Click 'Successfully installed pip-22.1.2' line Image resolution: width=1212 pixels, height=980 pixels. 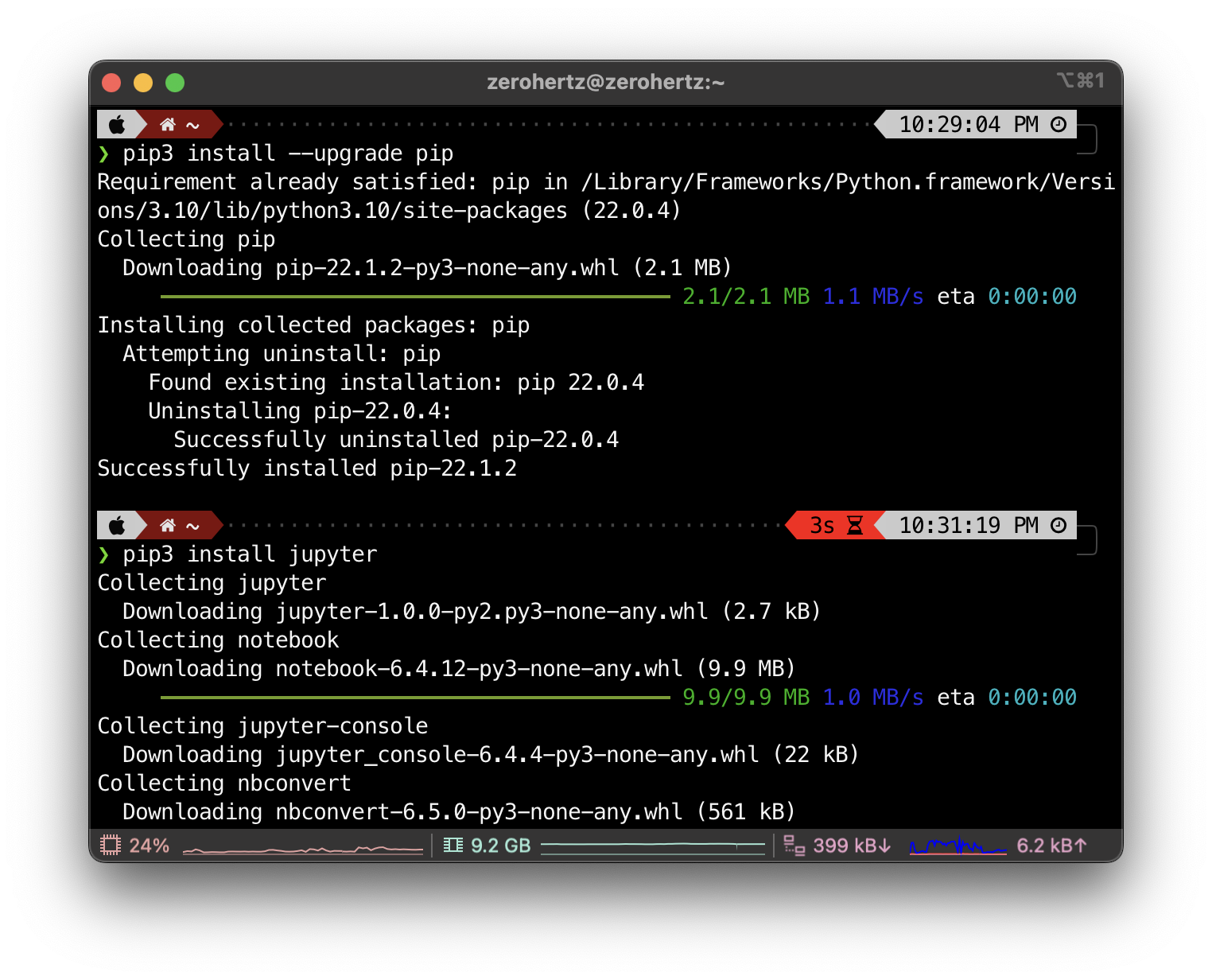coord(307,468)
